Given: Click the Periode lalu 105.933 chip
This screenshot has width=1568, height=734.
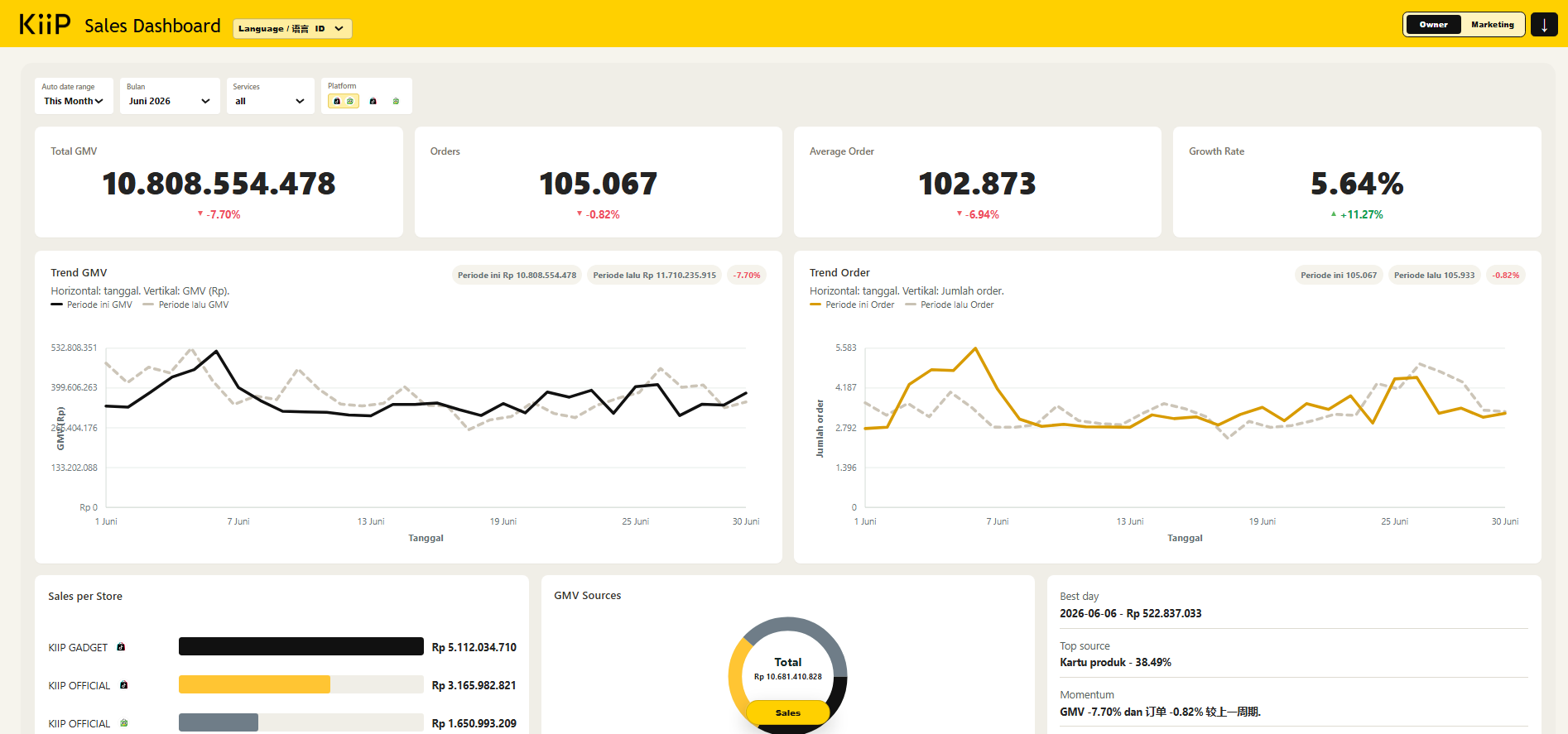Looking at the screenshot, I should pyautogui.click(x=1435, y=276).
